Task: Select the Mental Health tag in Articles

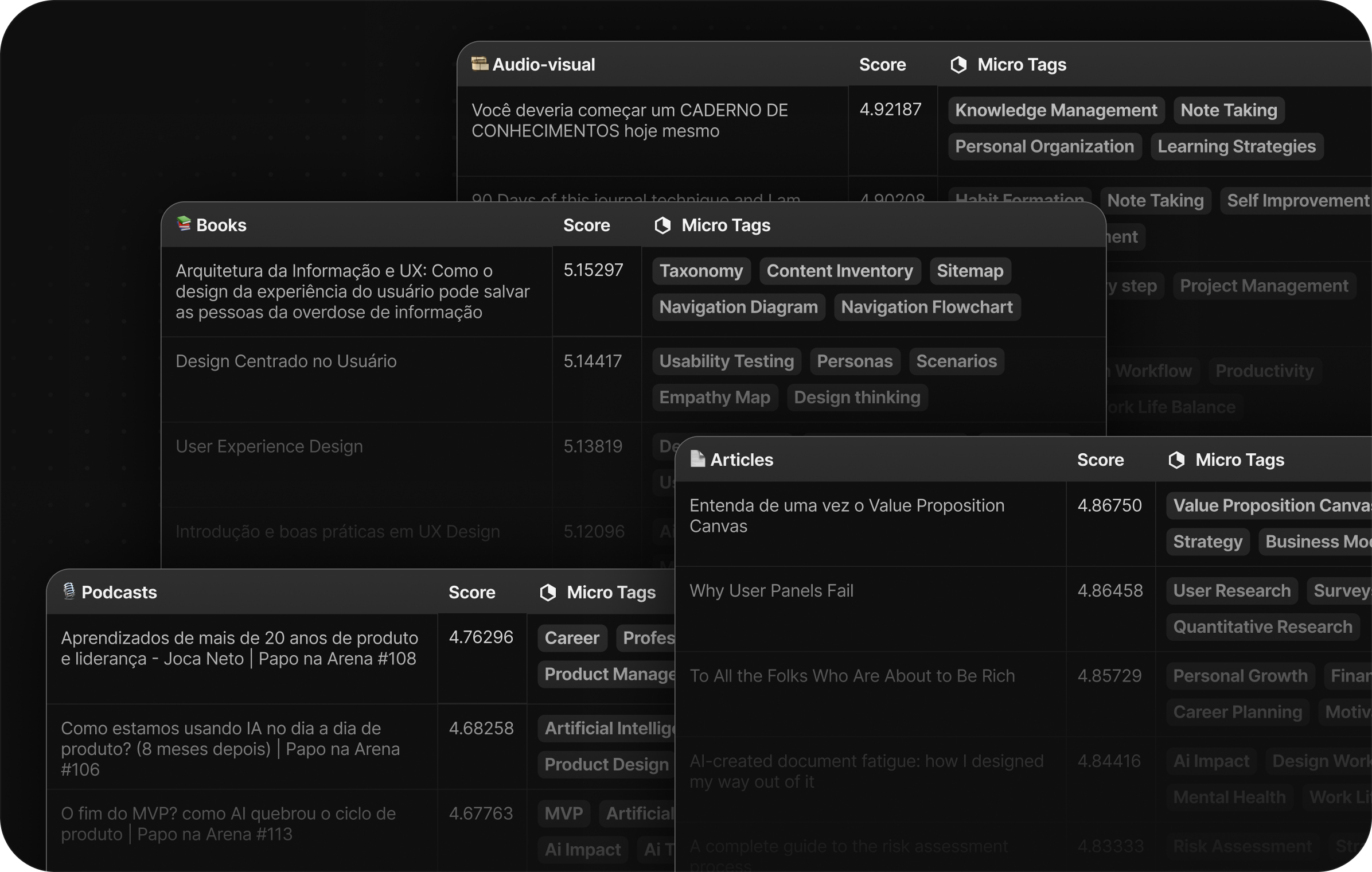Action: point(1229,797)
